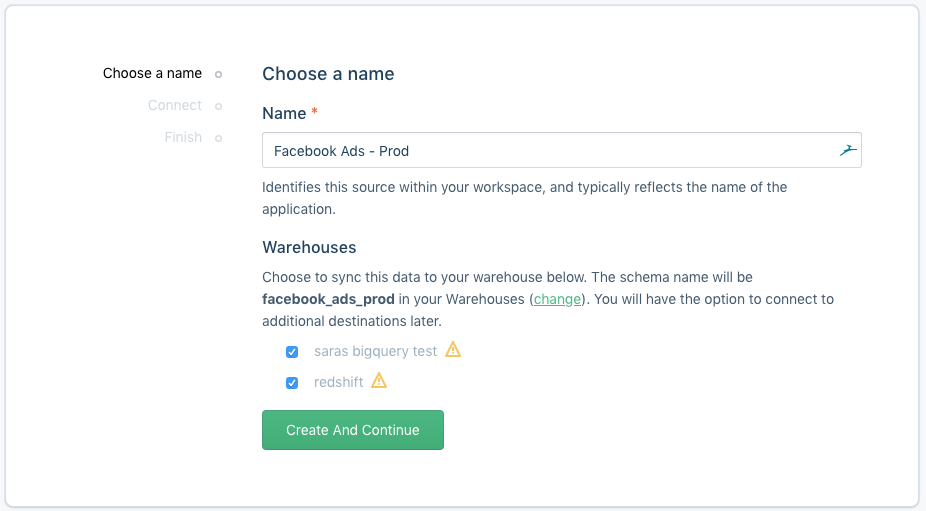Jump to the Finish step in the sidebar

[183, 138]
